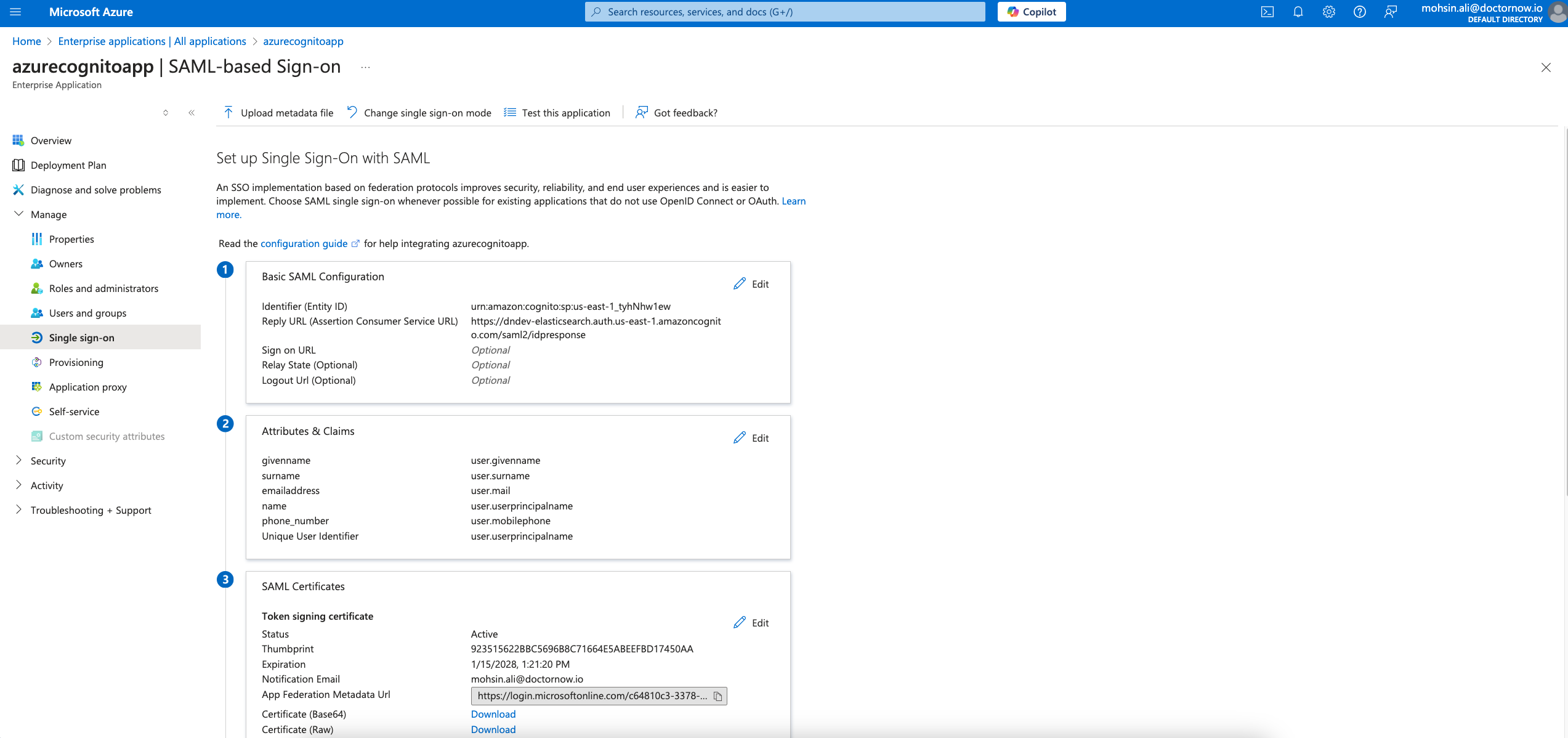Click the Edit pencil for Attributes & Claims
This screenshot has height=738, width=1568.
[751, 437]
